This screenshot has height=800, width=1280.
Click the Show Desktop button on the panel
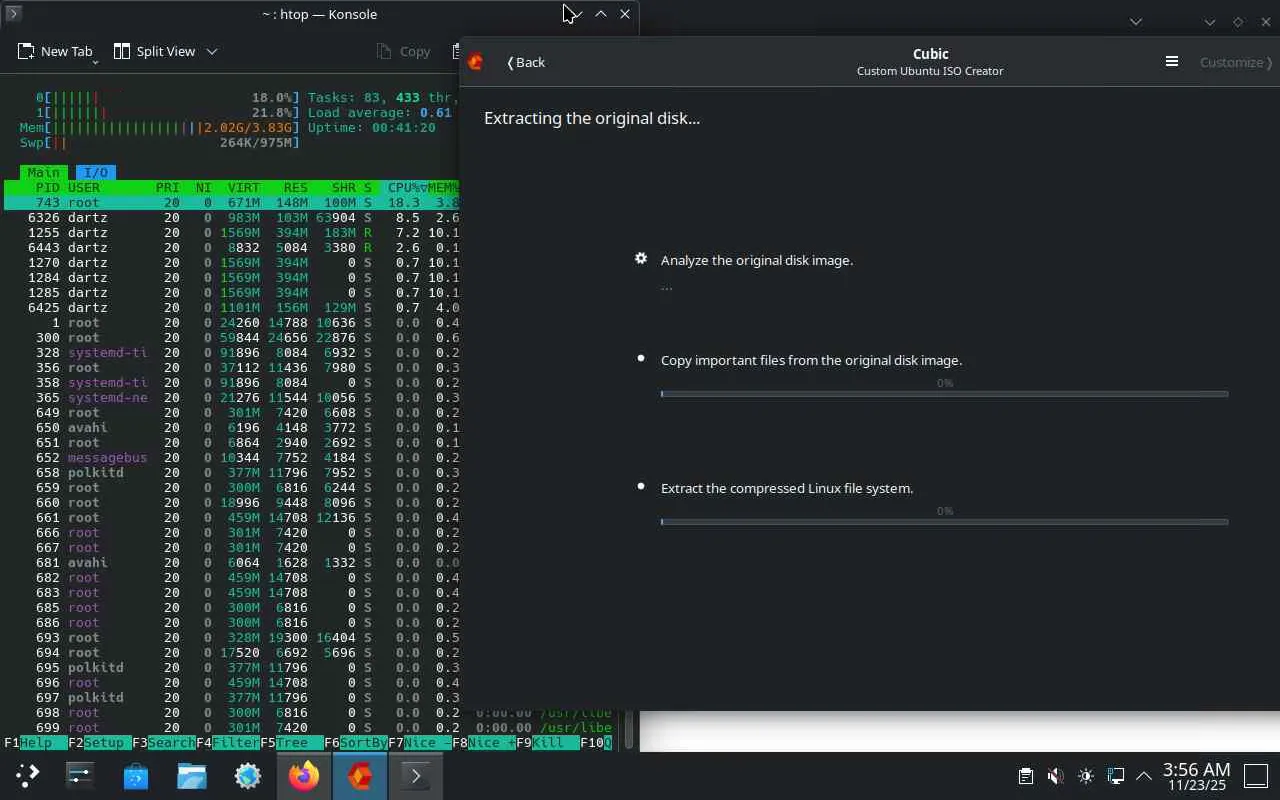coord(1255,776)
